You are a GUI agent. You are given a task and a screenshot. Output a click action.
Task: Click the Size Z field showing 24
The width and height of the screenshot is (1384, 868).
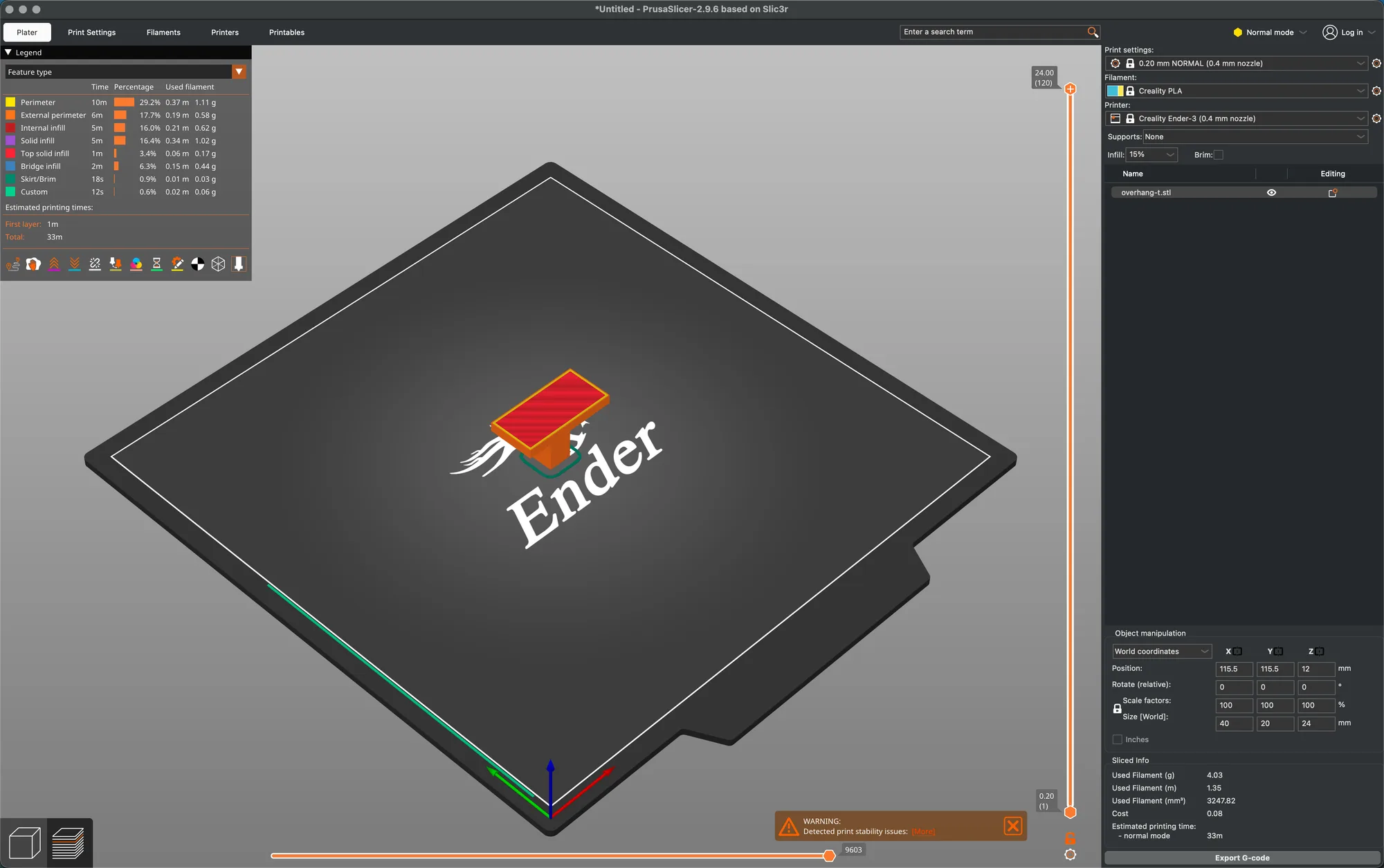(1316, 723)
